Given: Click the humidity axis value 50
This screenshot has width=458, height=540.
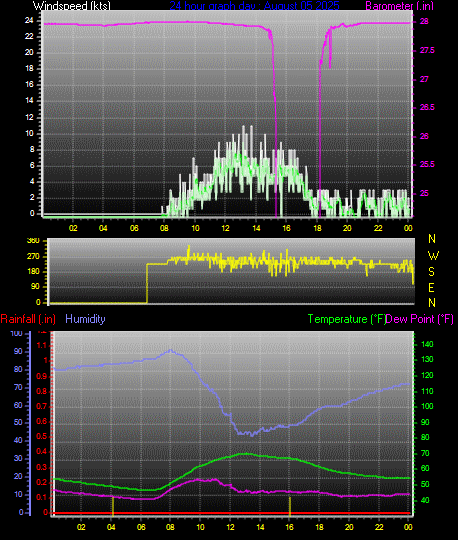Looking at the screenshot, I should [18, 422].
